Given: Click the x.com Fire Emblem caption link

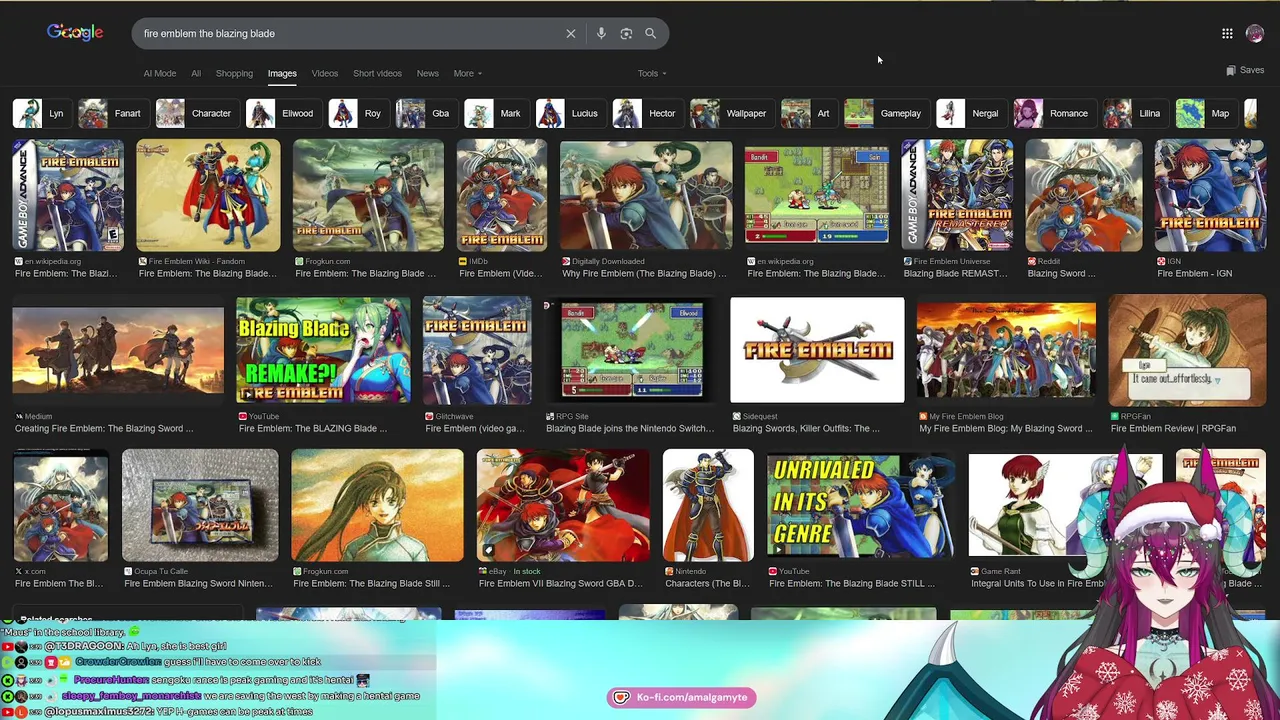Looking at the screenshot, I should click(x=59, y=583).
